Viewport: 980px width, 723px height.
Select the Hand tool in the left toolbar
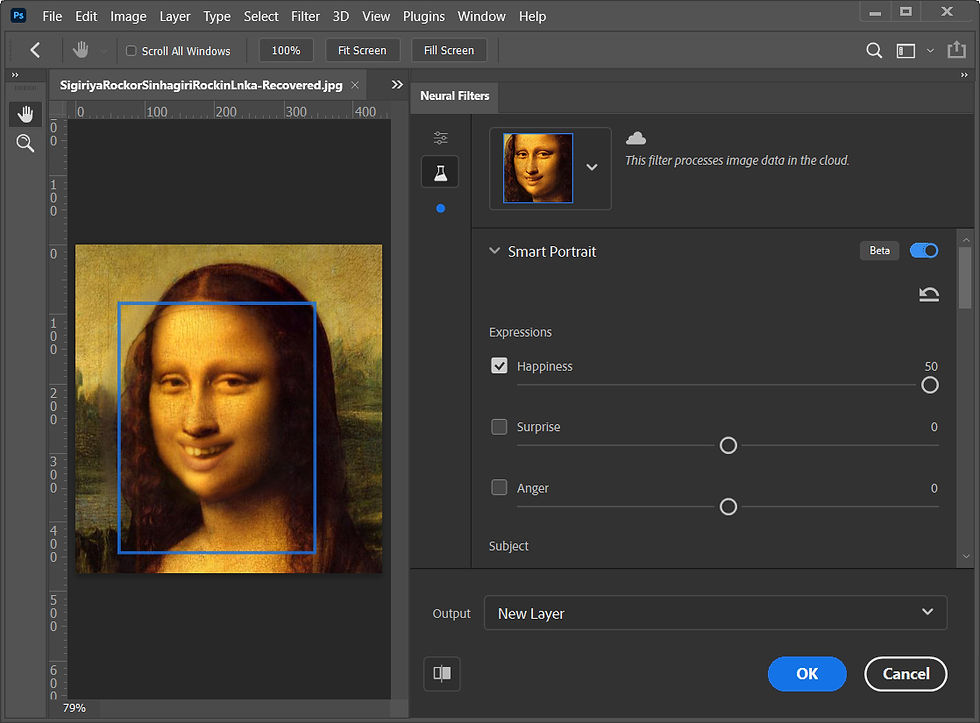point(25,114)
